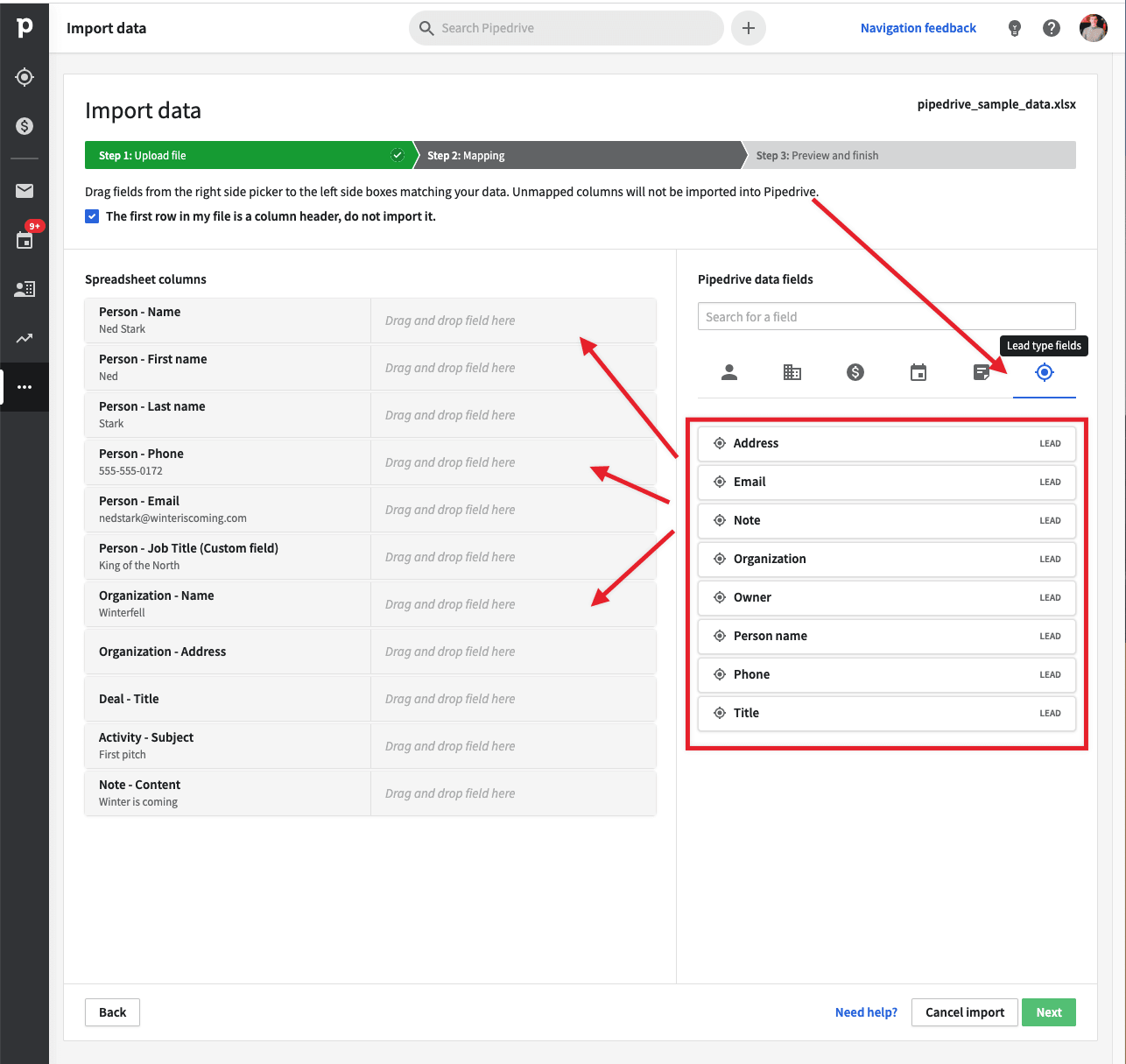Show Deal type fields tab
1126x1064 pixels.
pos(855,373)
